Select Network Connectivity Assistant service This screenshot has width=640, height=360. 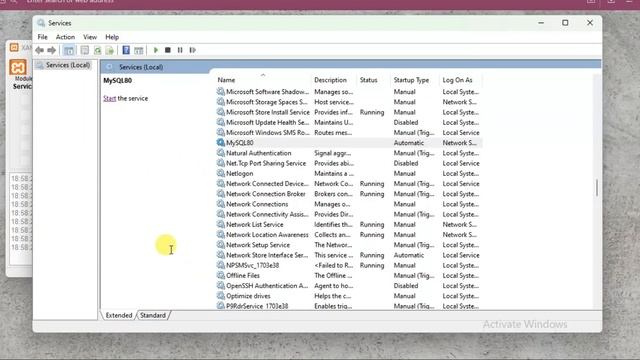pos(349,214)
